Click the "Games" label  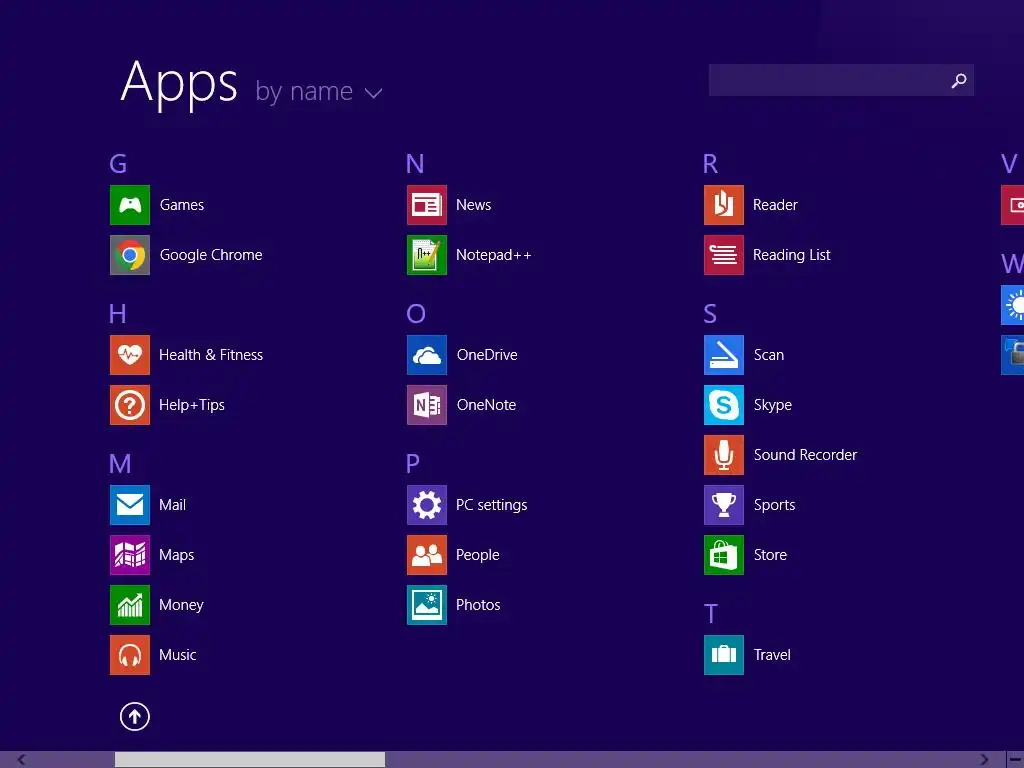(x=182, y=205)
